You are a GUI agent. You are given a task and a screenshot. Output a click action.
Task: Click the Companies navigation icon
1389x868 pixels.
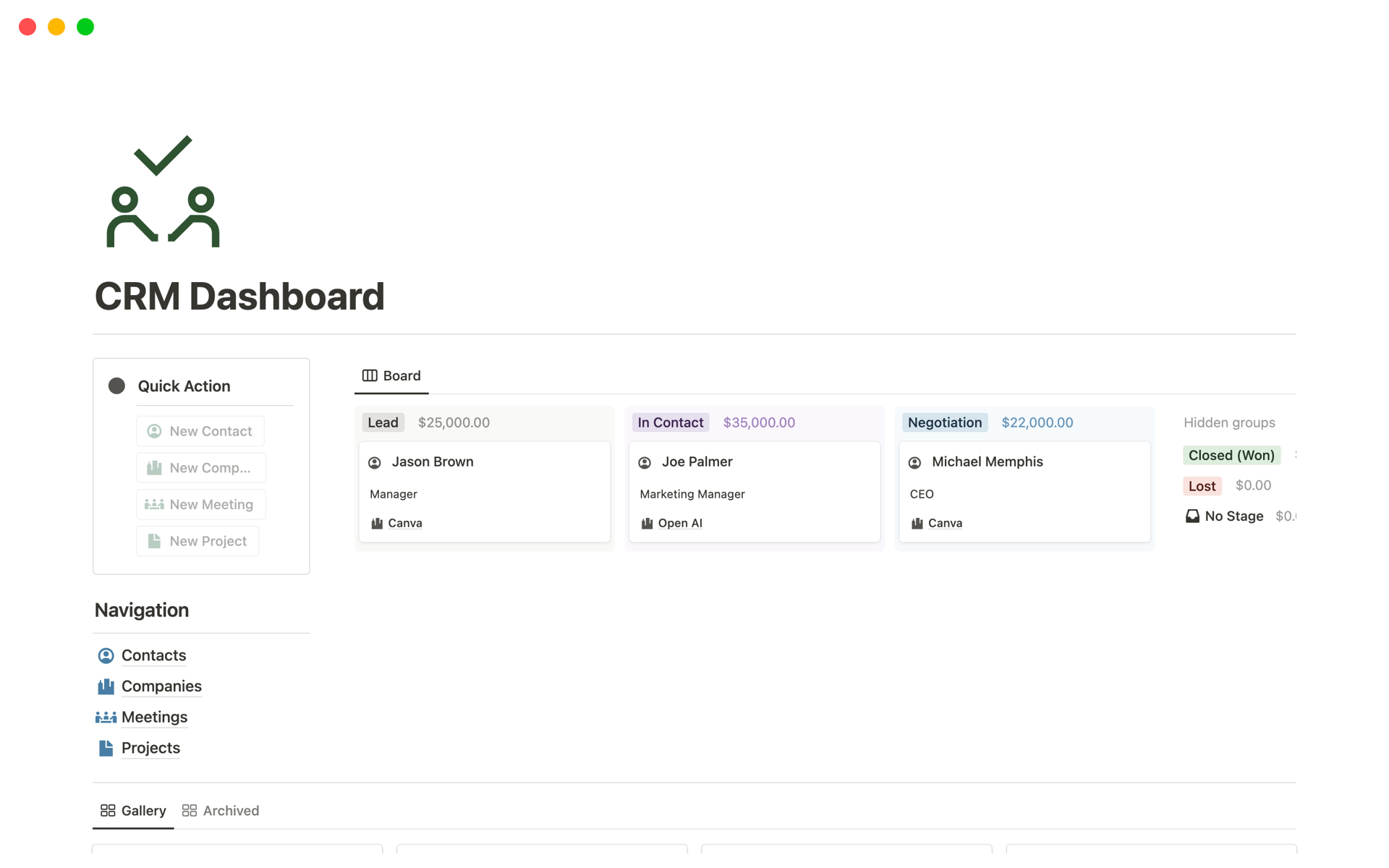coord(105,686)
